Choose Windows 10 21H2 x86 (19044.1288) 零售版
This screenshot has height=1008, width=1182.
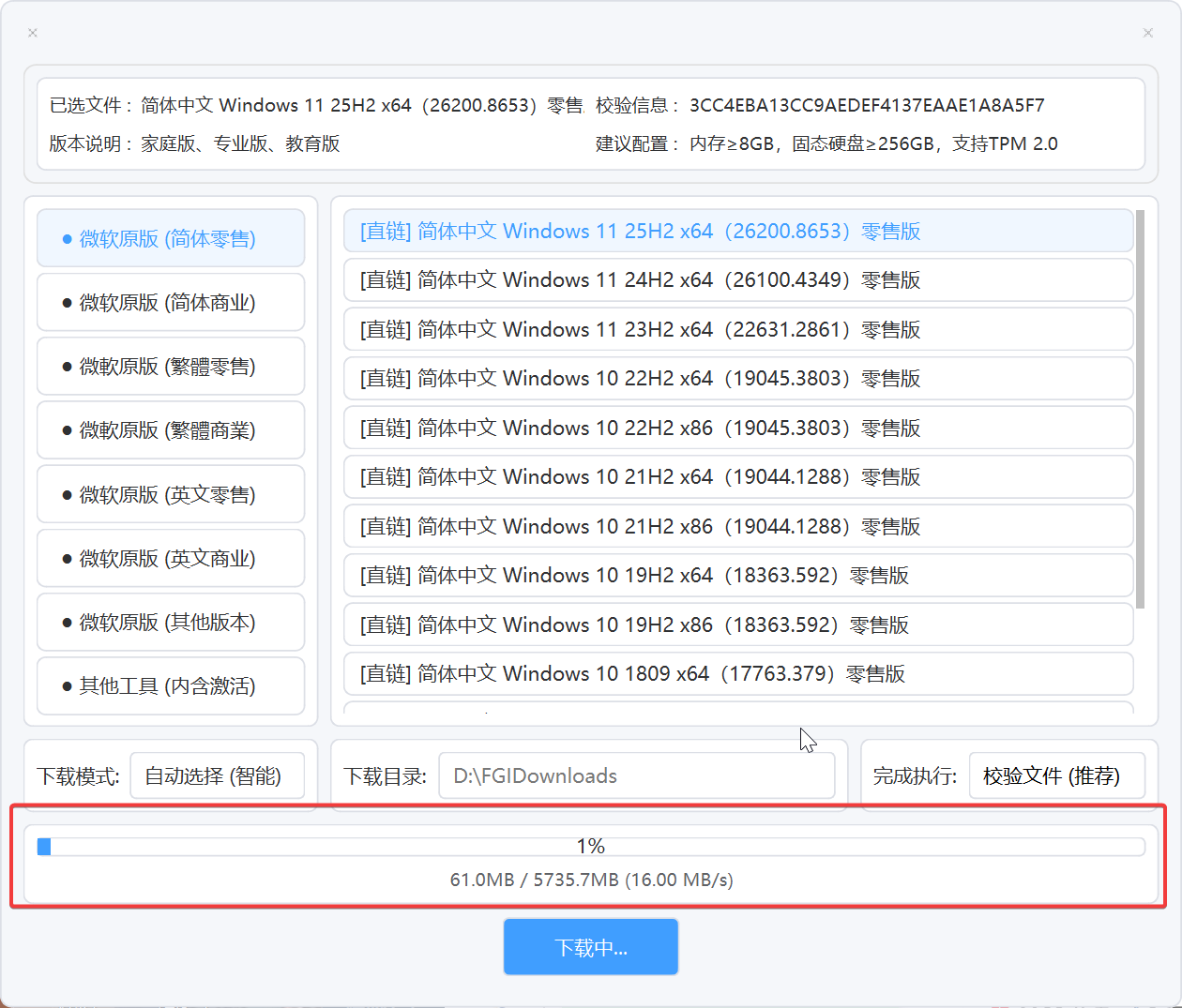[x=738, y=526]
